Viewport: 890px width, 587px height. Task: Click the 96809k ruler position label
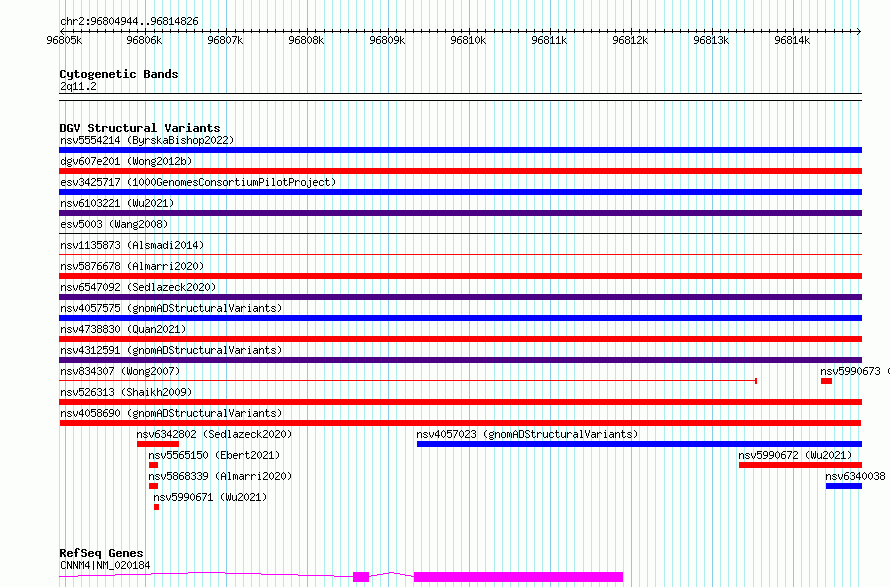coord(387,40)
